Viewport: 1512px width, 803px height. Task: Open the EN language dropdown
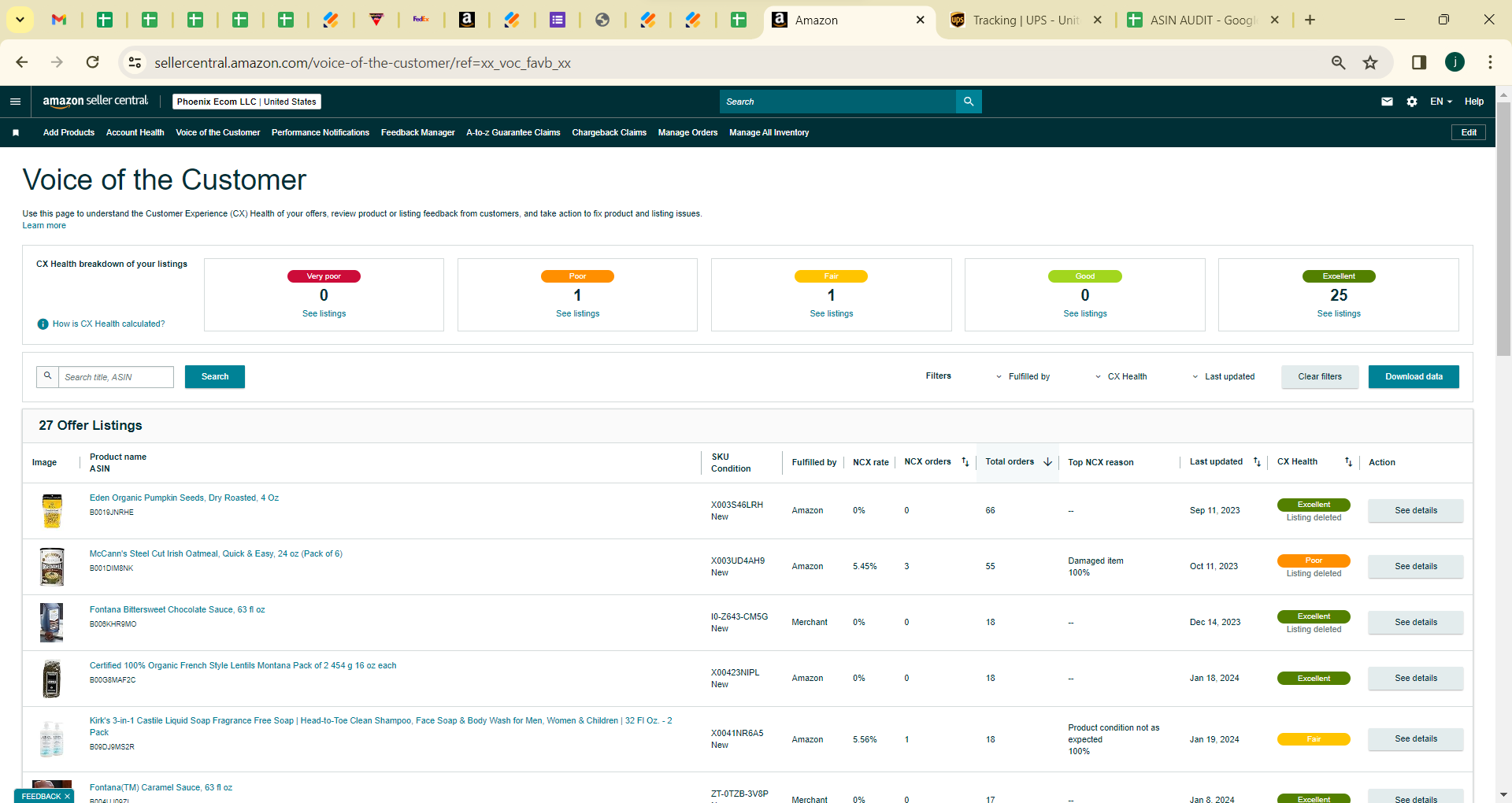[x=1441, y=102]
